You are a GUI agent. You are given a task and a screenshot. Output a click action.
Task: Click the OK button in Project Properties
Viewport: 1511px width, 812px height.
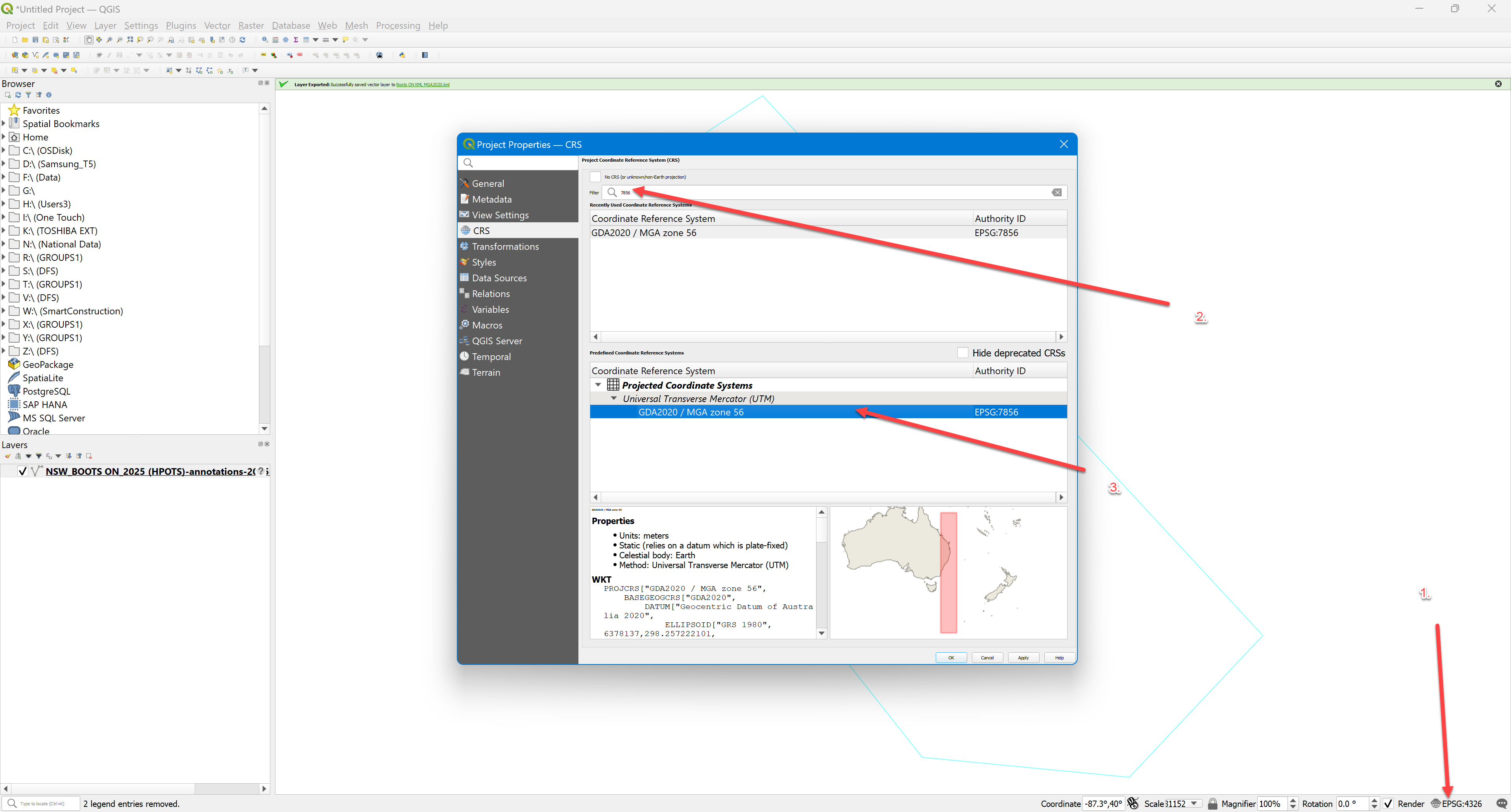(x=951, y=657)
